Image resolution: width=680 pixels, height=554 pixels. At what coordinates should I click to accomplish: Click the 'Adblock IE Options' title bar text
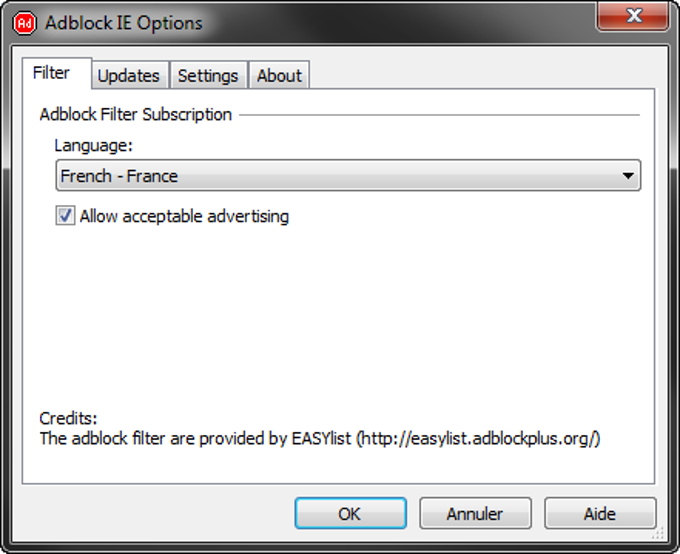(x=124, y=23)
